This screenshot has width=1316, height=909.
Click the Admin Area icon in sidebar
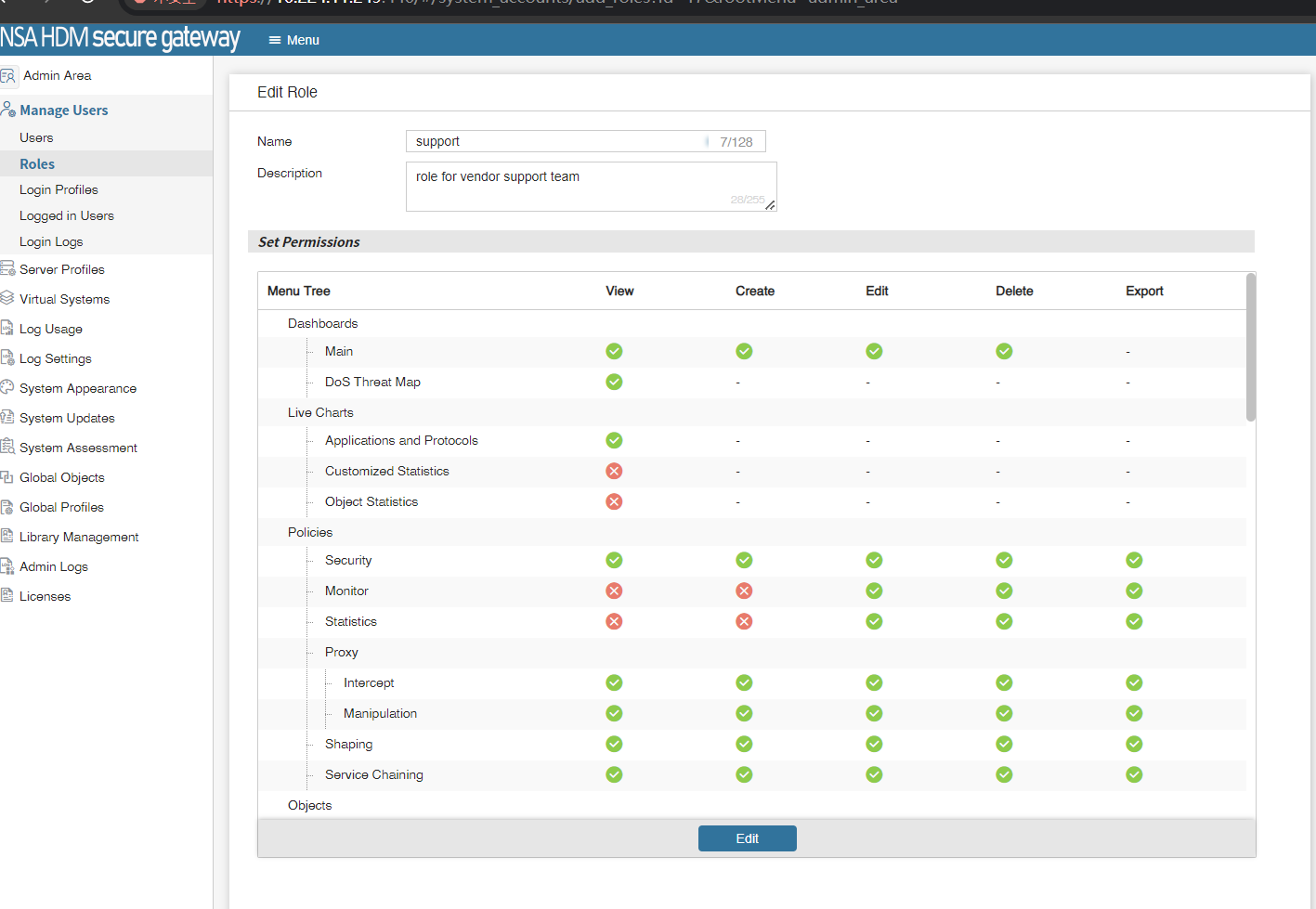pos(8,76)
